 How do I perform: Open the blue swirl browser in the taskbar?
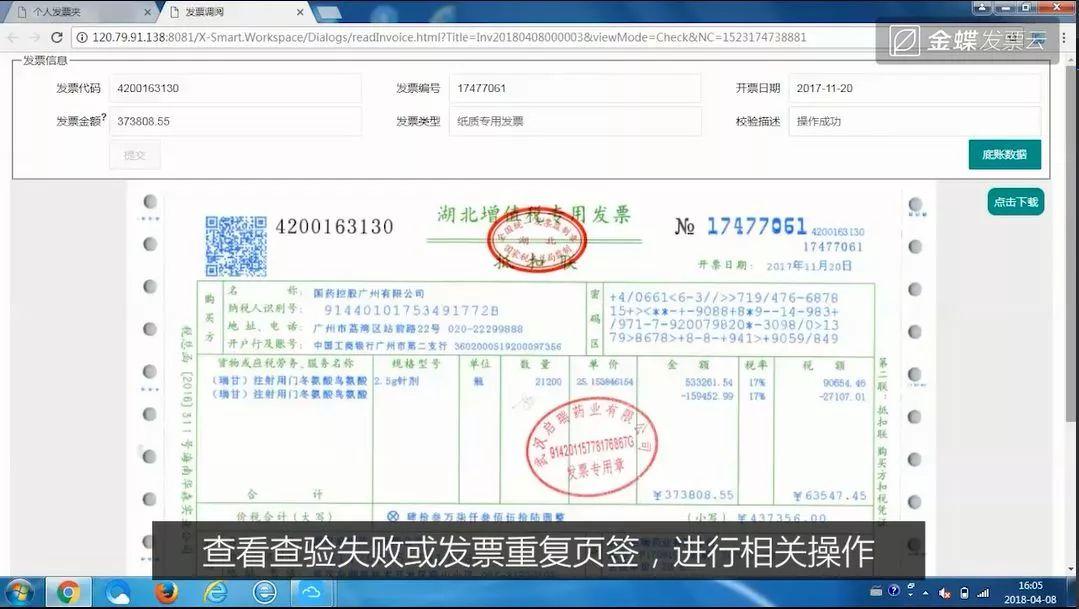pyautogui.click(x=118, y=592)
